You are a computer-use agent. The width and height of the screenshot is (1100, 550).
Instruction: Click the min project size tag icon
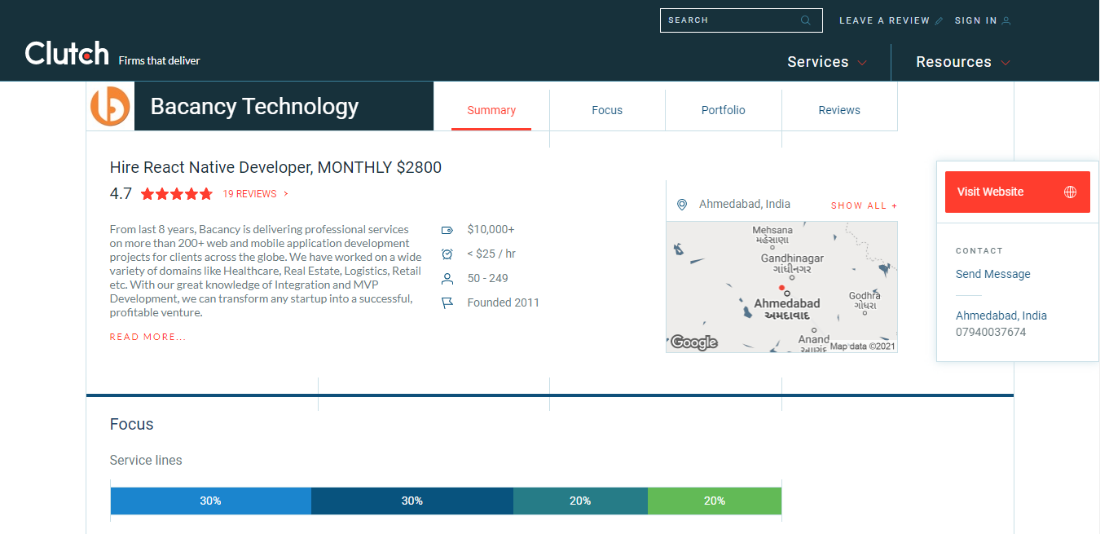447,229
